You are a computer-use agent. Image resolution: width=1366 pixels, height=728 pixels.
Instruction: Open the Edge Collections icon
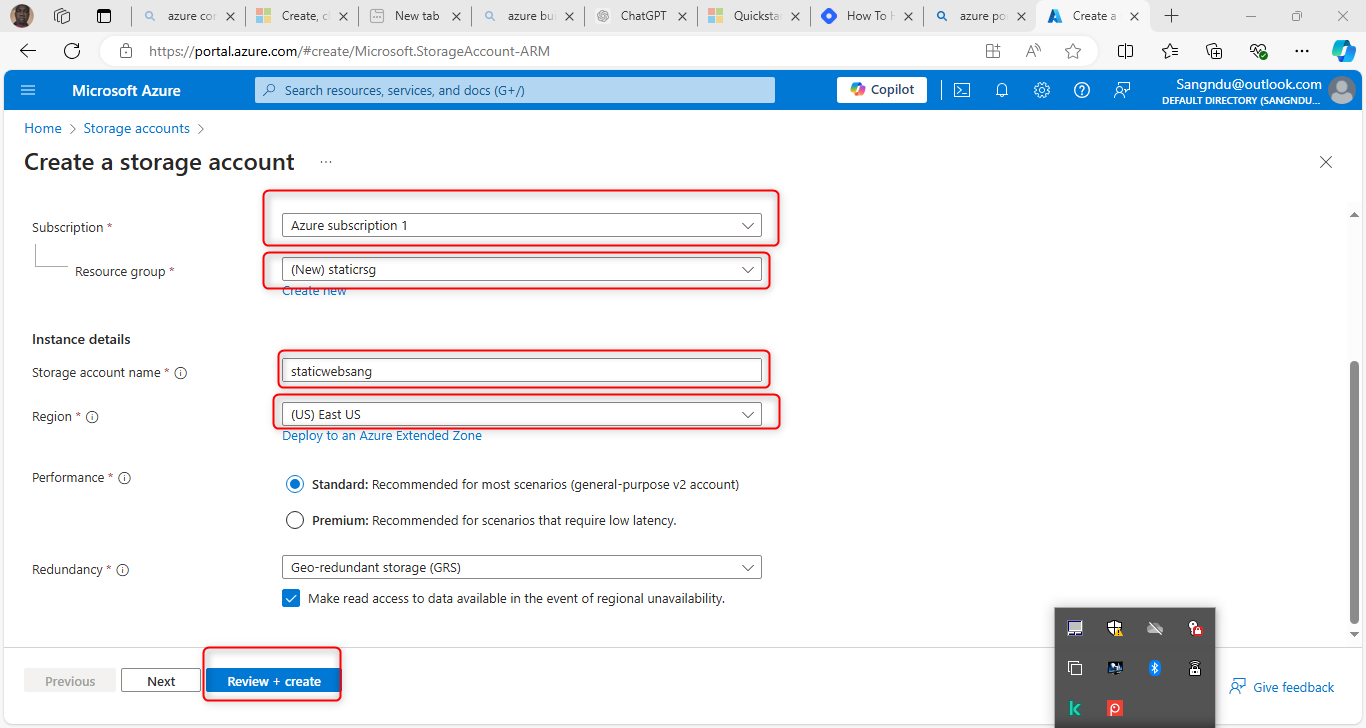pos(1214,51)
